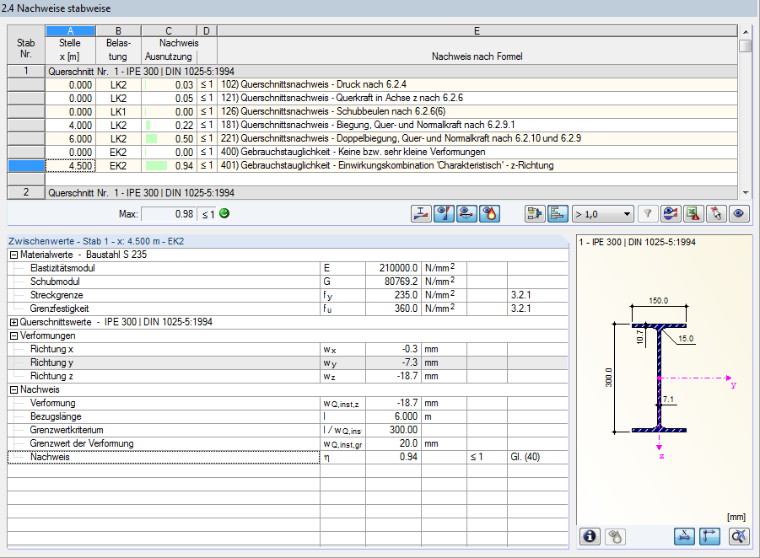Click the IPE 300 cross-section drawing
This screenshot has height=558, width=760.
(x=659, y=378)
